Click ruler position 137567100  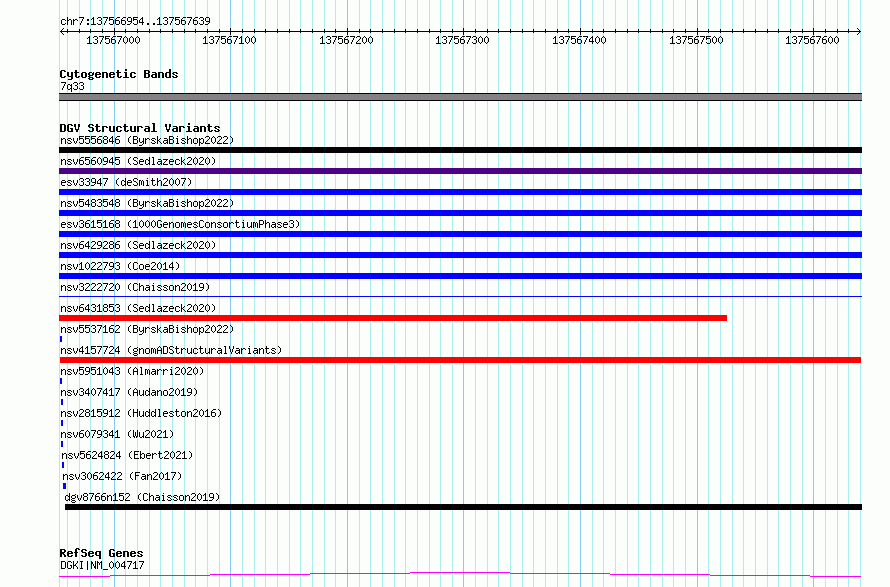(229, 40)
